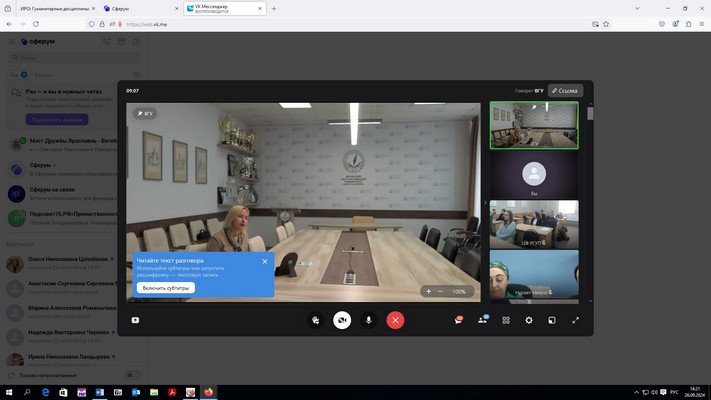Open contact Надежда Викторовна Чиркова
The image size is (711, 400).
[x=62, y=337]
